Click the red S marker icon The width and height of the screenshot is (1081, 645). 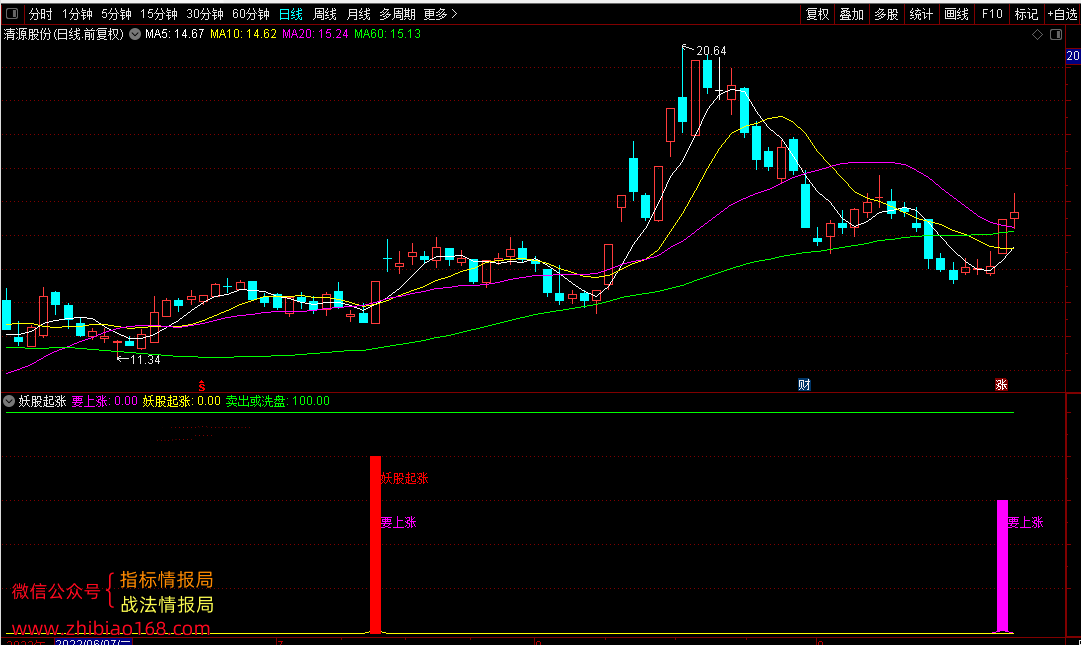(x=201, y=385)
